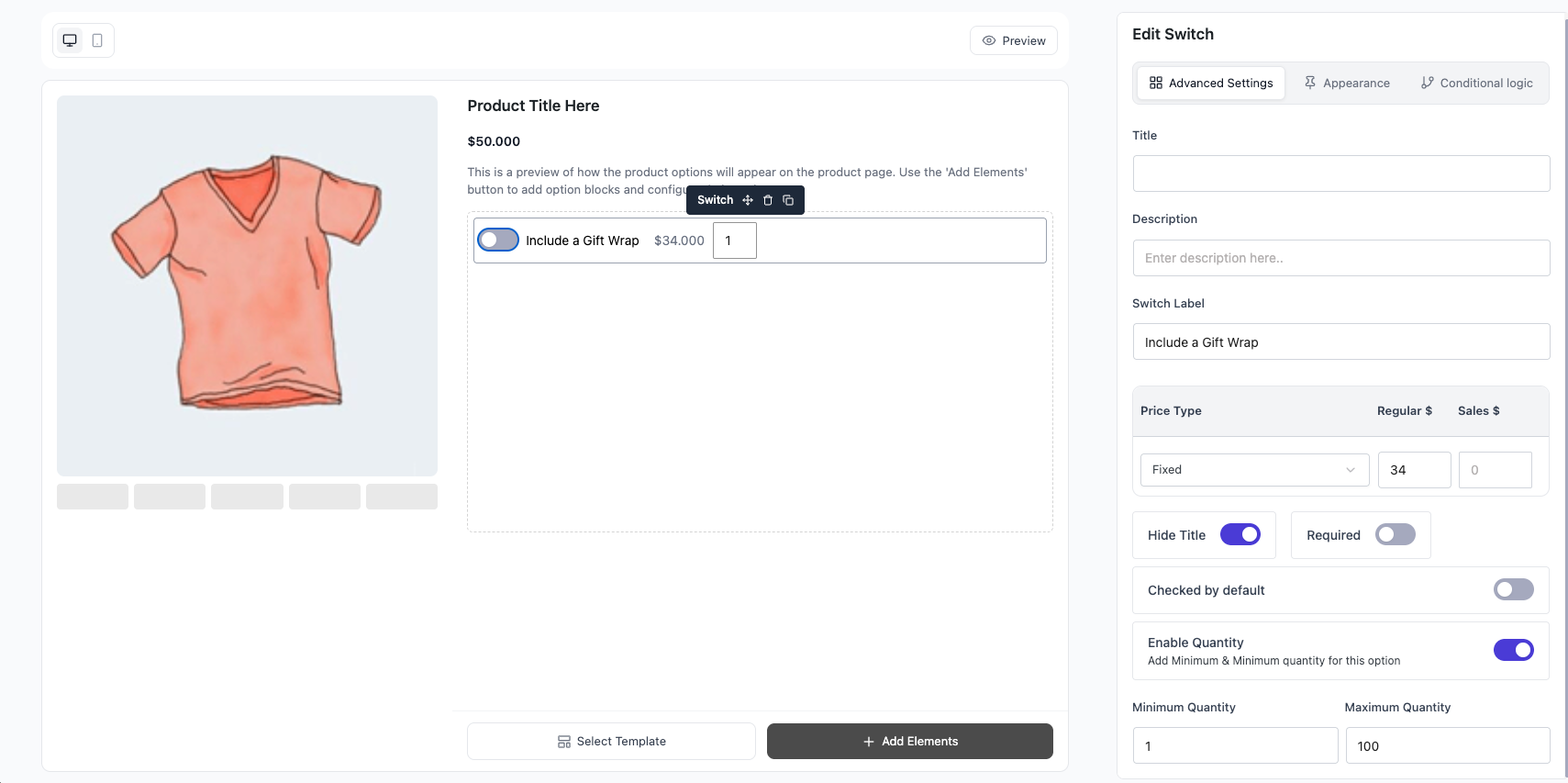Click the $34.000 gift wrap price text
Viewport: 1568px width, 783px height.
(679, 240)
